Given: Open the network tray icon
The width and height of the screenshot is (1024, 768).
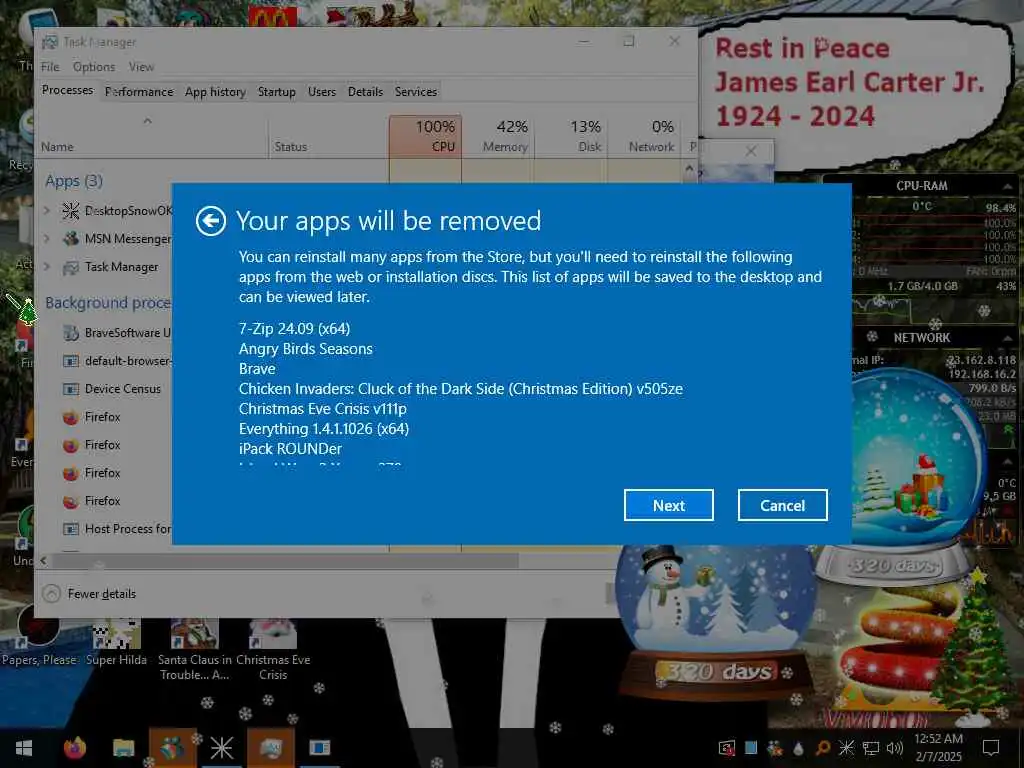Looking at the screenshot, I should coord(871,748).
